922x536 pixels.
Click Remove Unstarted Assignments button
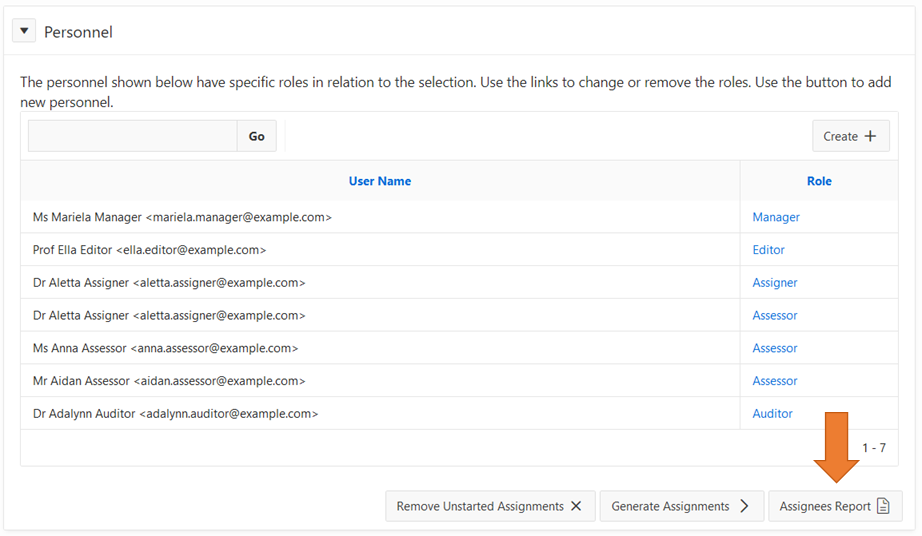point(490,506)
